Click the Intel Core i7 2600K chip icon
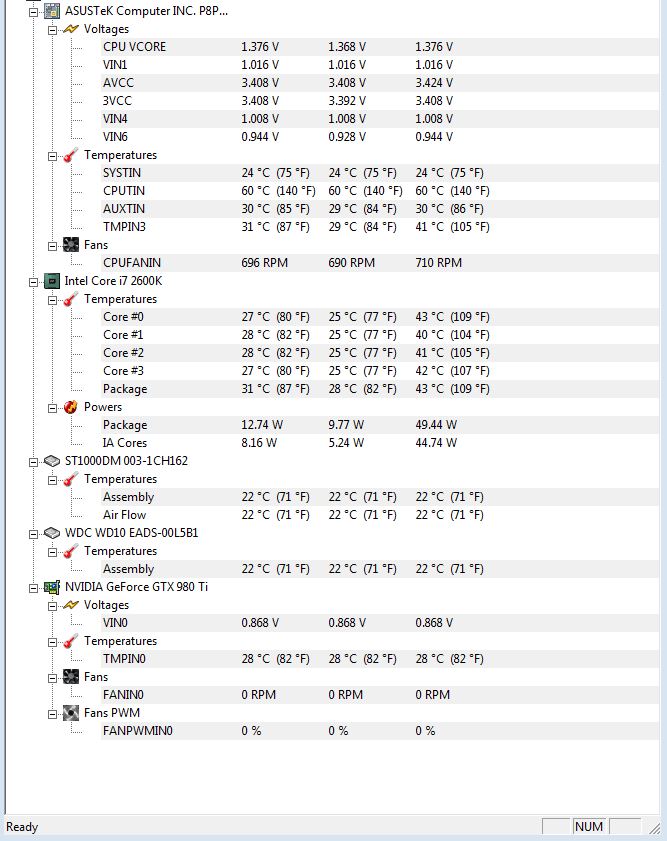The width and height of the screenshot is (667, 841). click(51, 281)
